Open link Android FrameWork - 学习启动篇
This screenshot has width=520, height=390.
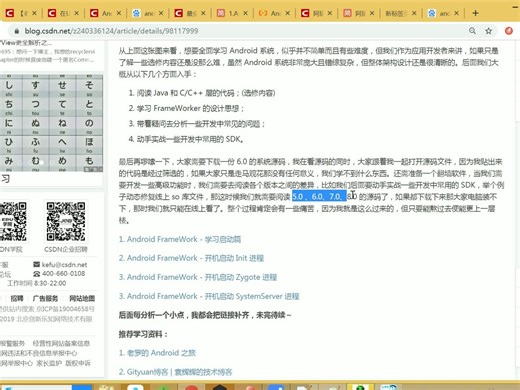click(x=180, y=239)
